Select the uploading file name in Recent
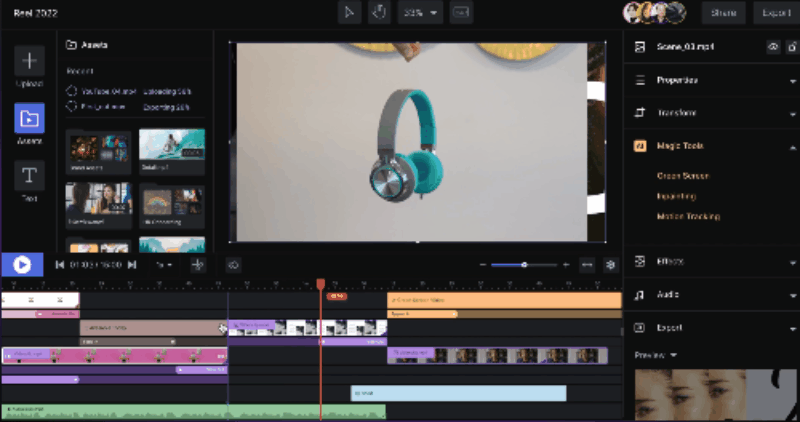Viewport: 800px width, 422px height. [x=109, y=92]
